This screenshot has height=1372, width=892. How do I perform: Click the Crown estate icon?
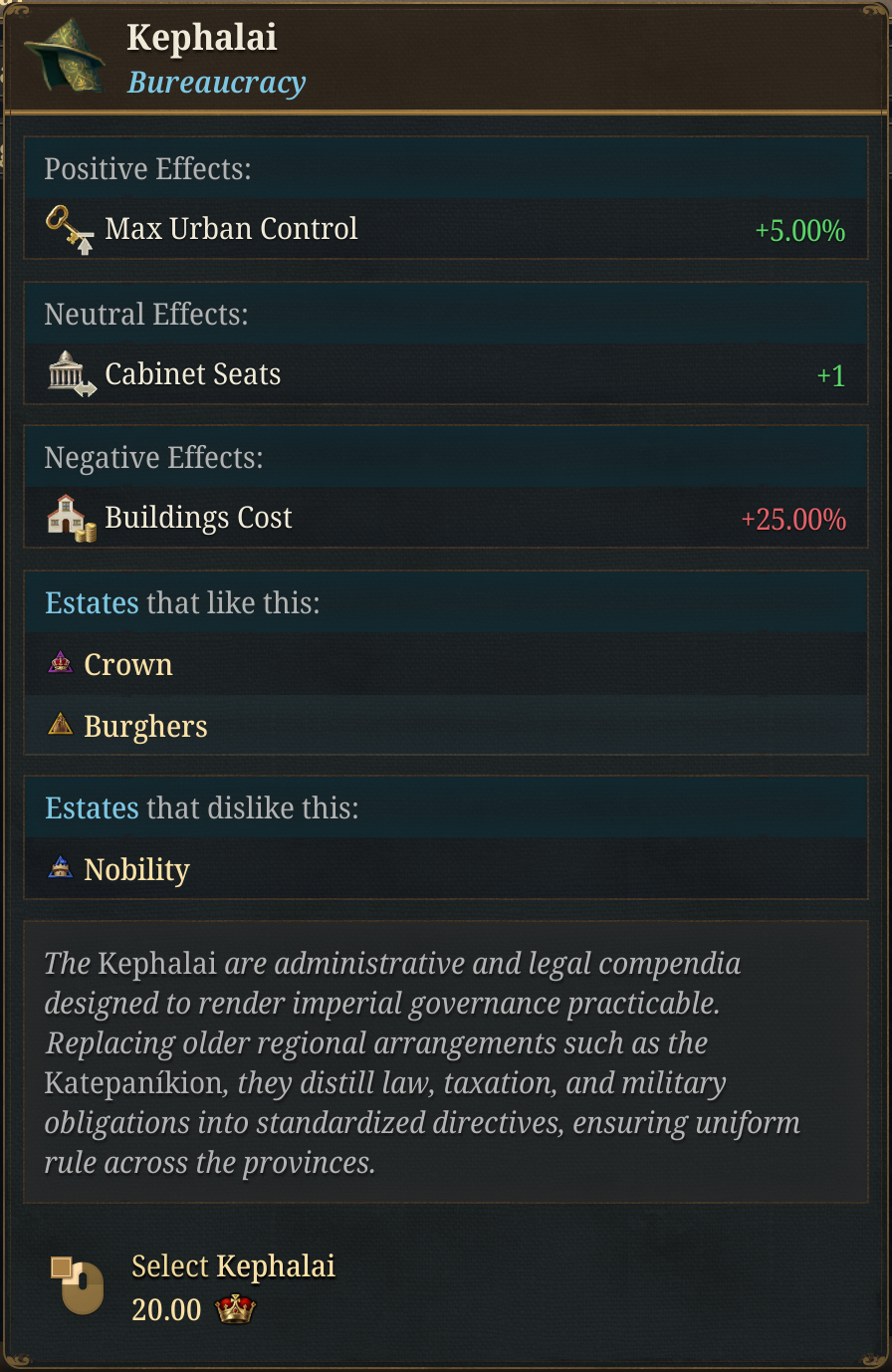click(61, 663)
